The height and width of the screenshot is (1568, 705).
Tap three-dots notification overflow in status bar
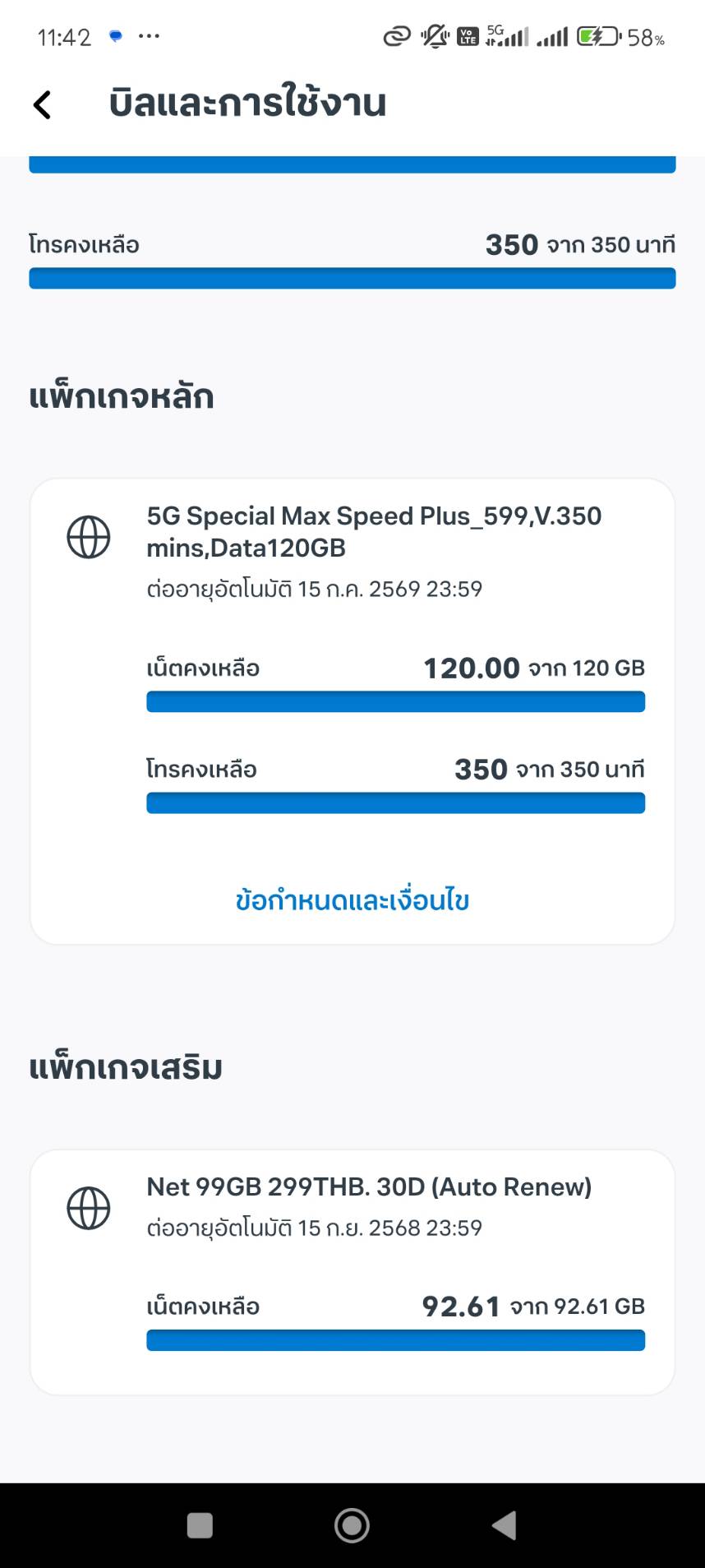click(149, 36)
